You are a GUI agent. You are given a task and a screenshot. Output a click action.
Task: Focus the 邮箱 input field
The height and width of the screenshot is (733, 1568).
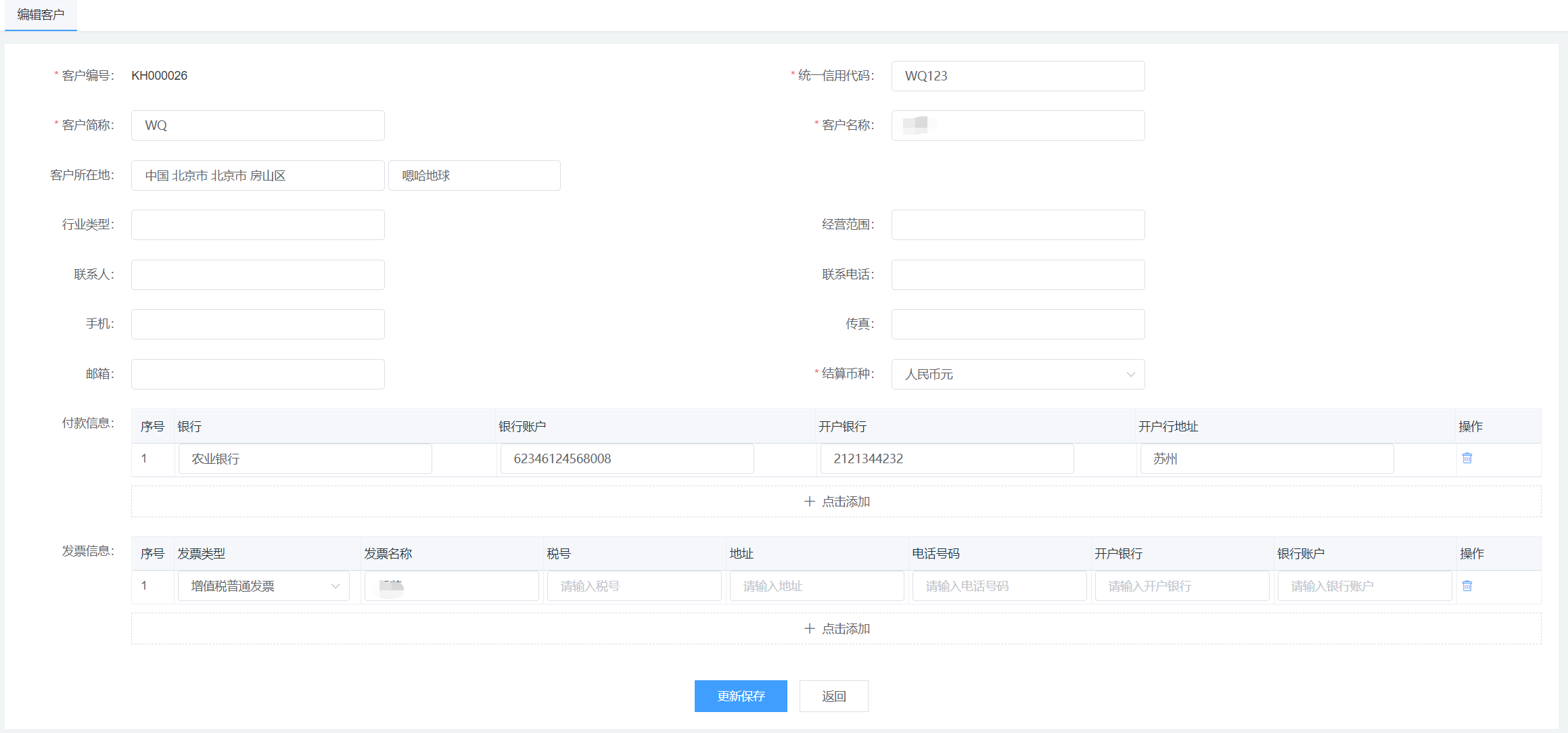[258, 374]
